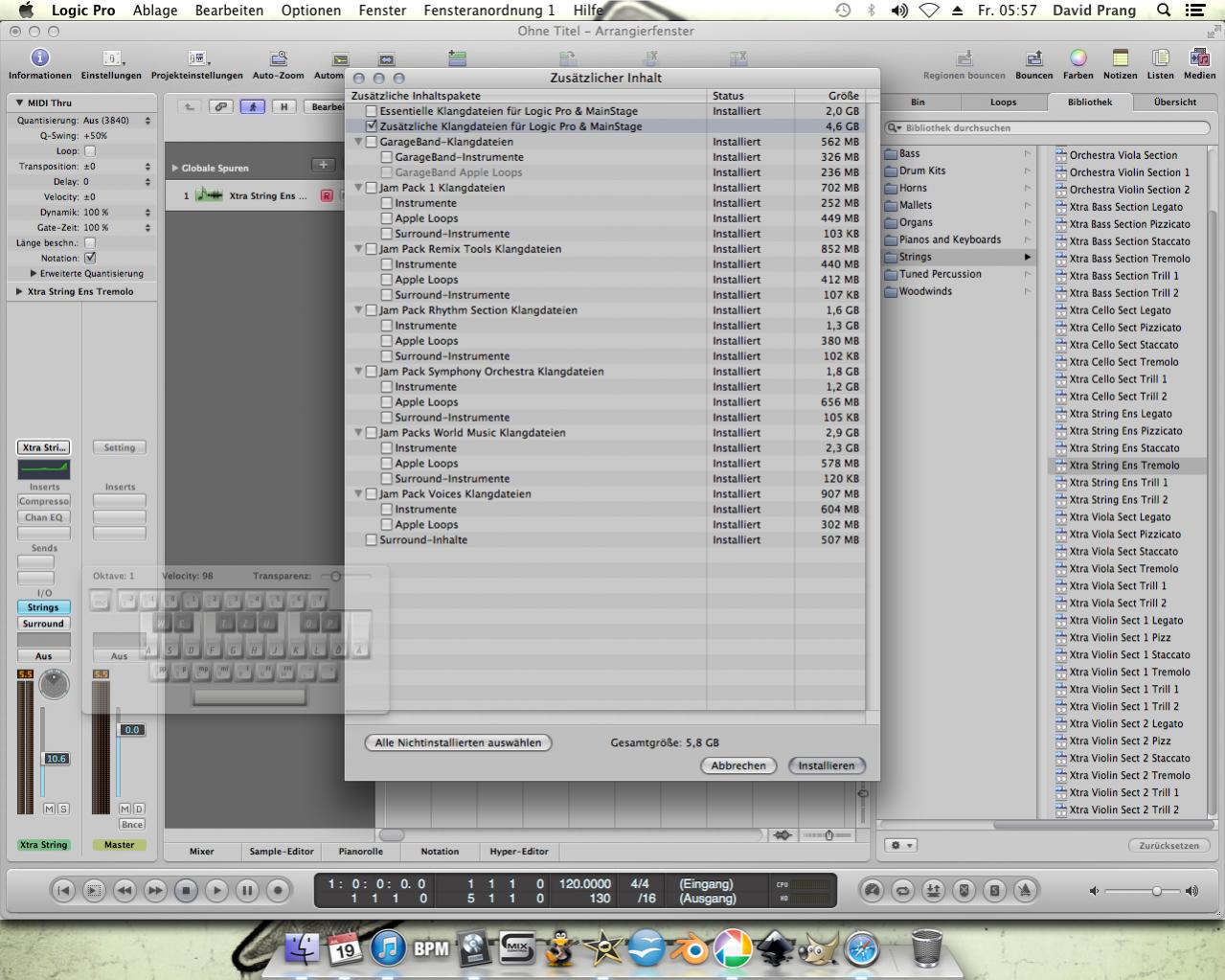Click Alle Nichtinstallierten auswählen button
This screenshot has height=980, width=1225.
(458, 742)
